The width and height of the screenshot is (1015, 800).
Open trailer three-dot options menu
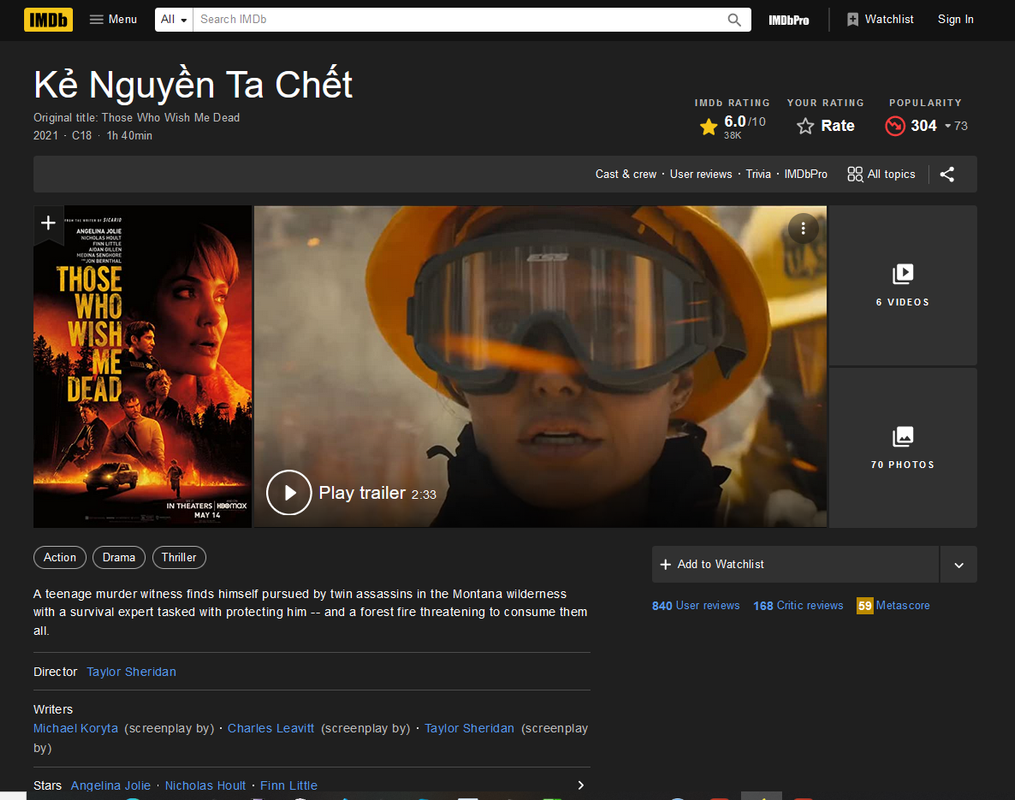click(x=803, y=228)
